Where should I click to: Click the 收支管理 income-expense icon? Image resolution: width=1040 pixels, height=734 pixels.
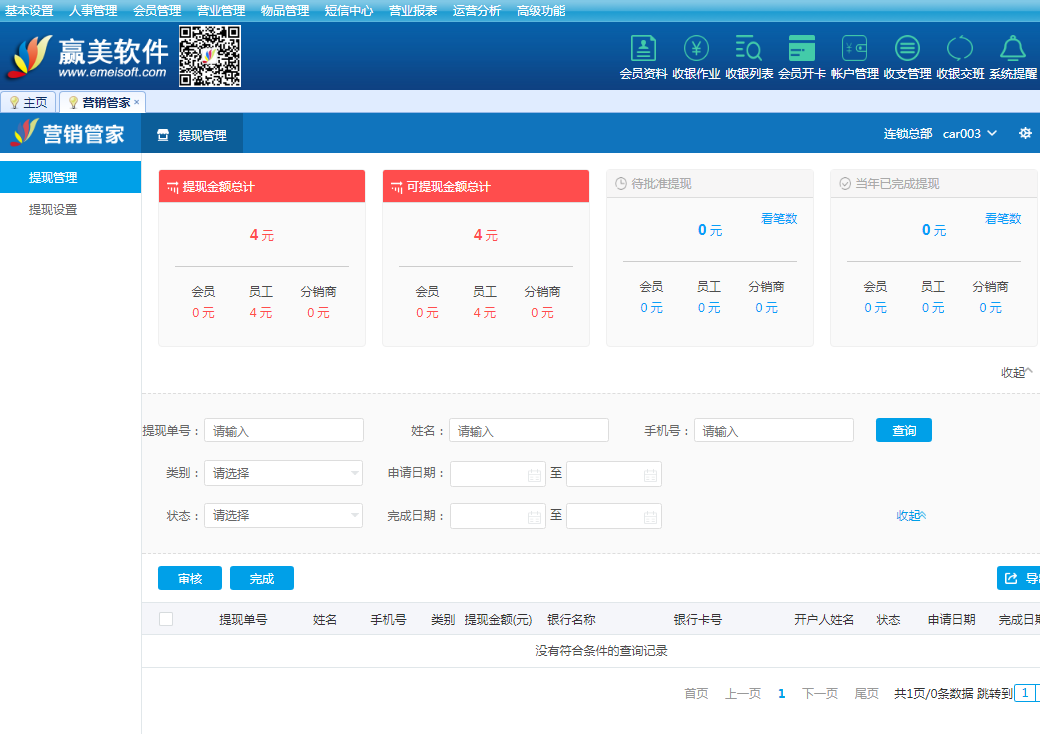(907, 49)
